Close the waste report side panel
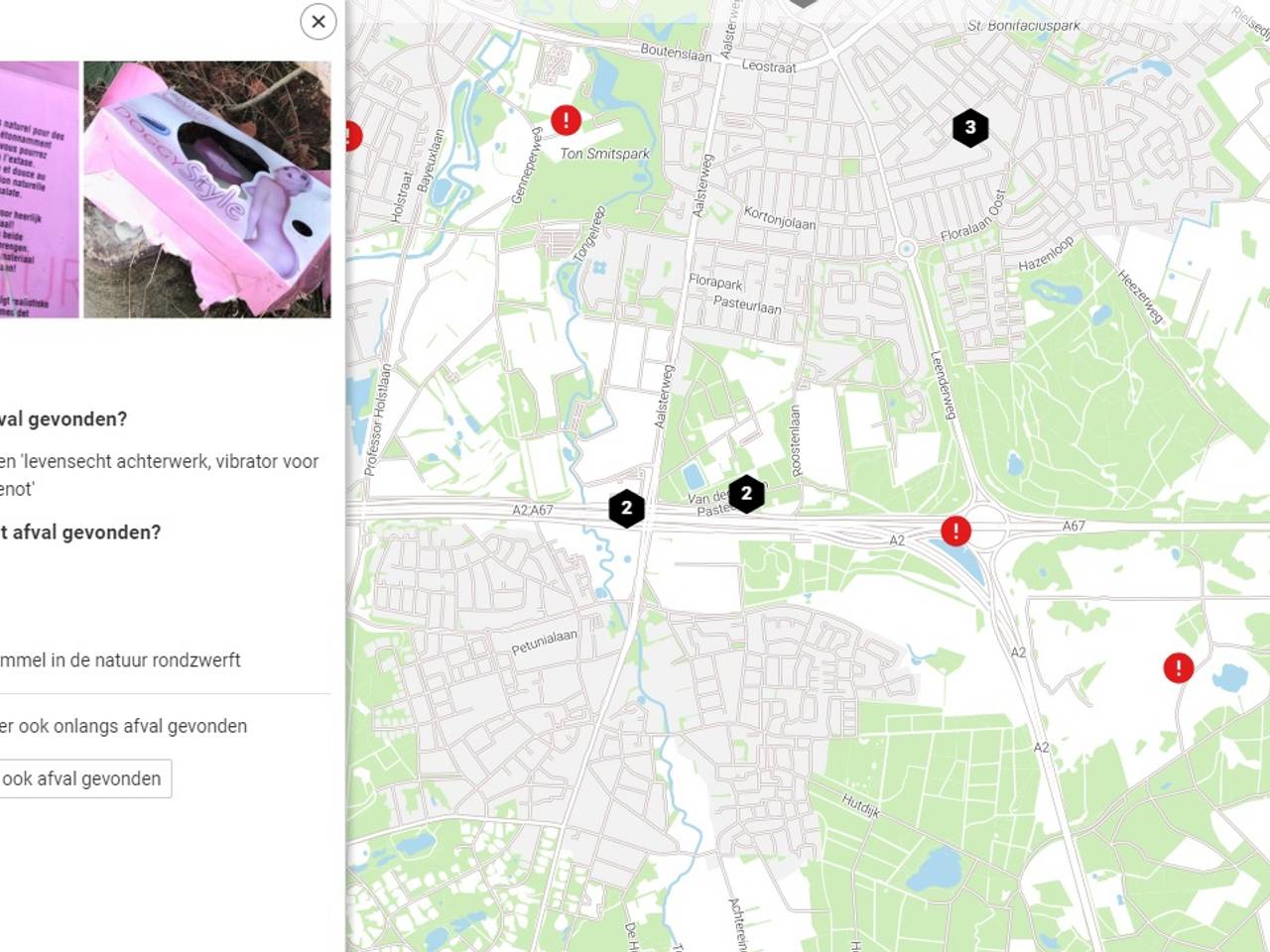 318,22
